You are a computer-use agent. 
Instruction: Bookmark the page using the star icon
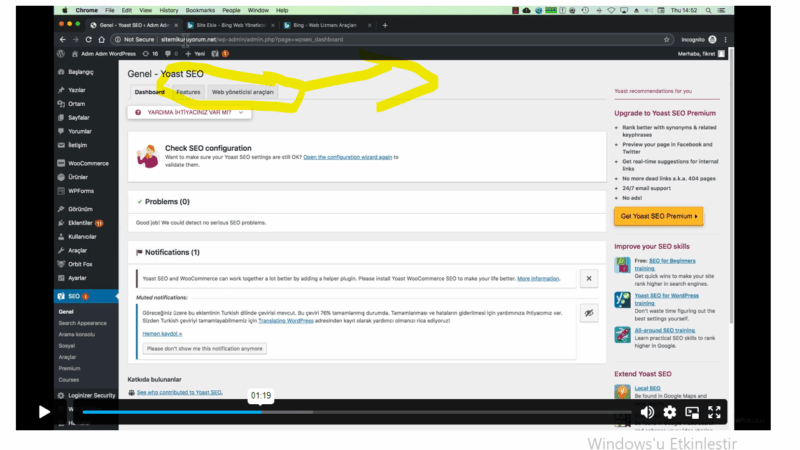coord(667,40)
